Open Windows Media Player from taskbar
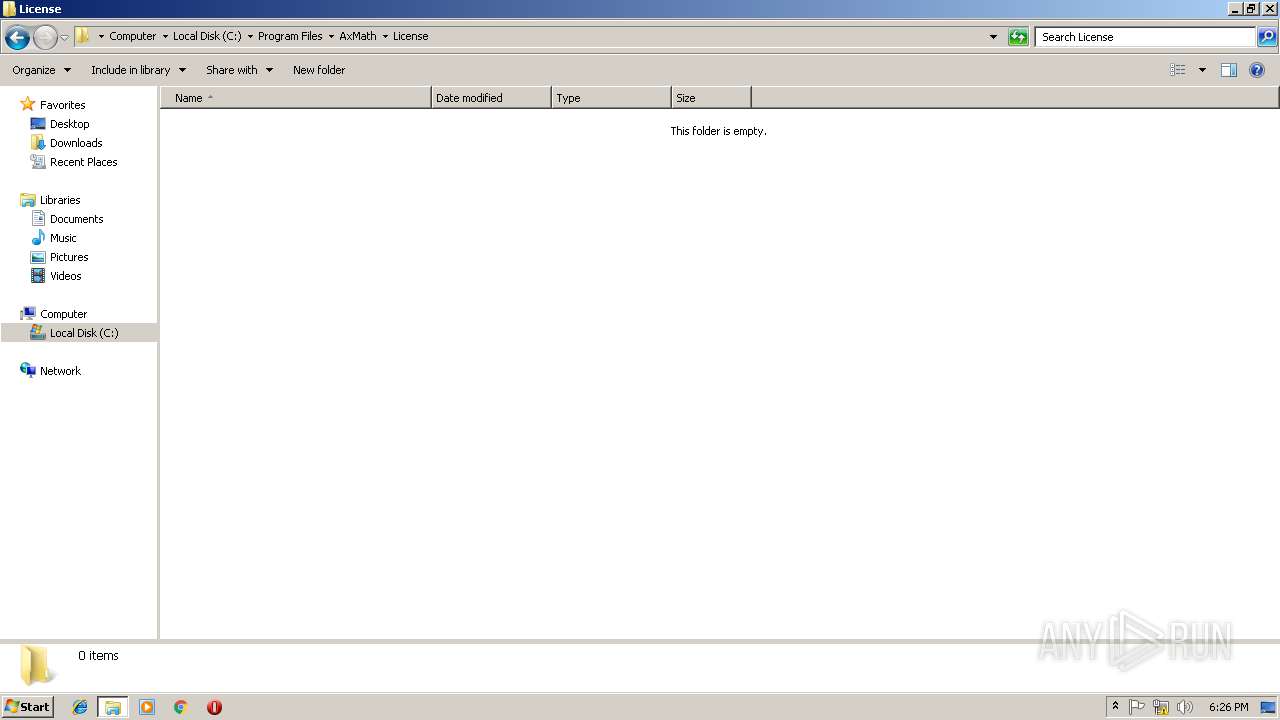Image resolution: width=1280 pixels, height=720 pixels. (147, 707)
